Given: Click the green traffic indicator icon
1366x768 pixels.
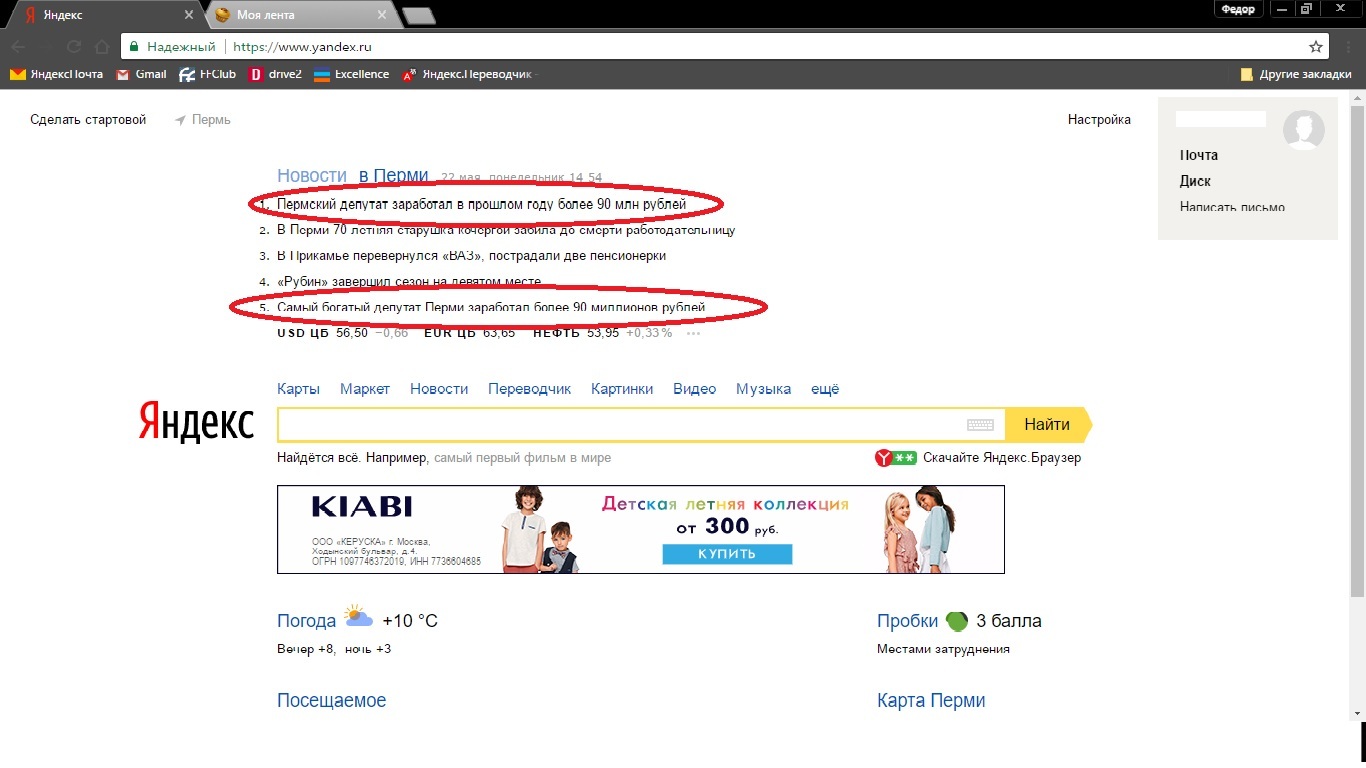Looking at the screenshot, I should (x=957, y=621).
